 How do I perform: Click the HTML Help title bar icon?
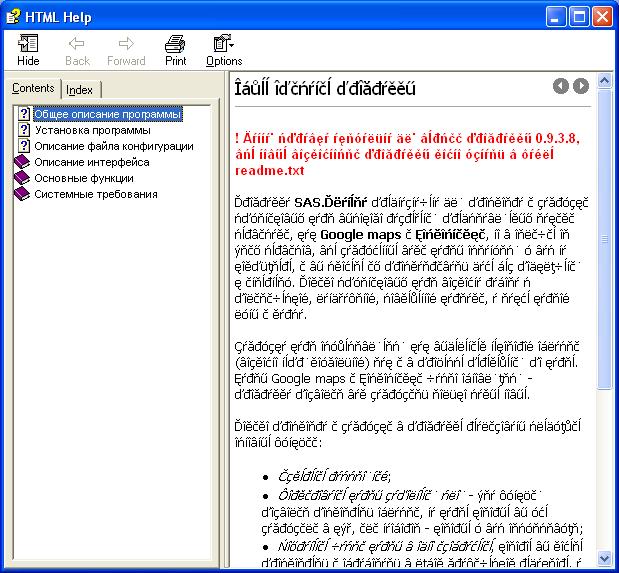(x=14, y=16)
